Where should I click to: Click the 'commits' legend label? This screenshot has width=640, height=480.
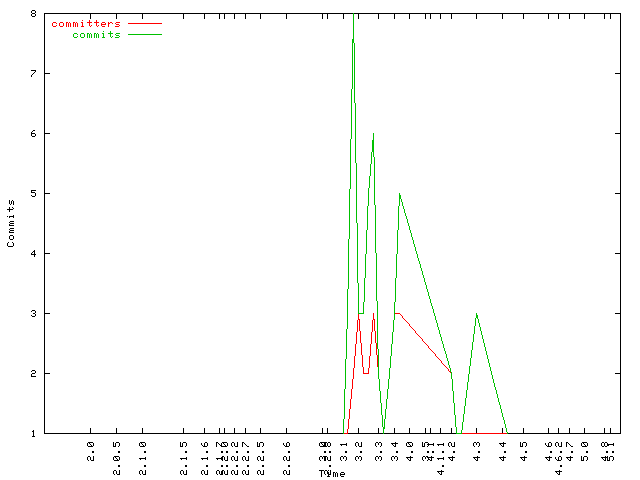[96, 35]
